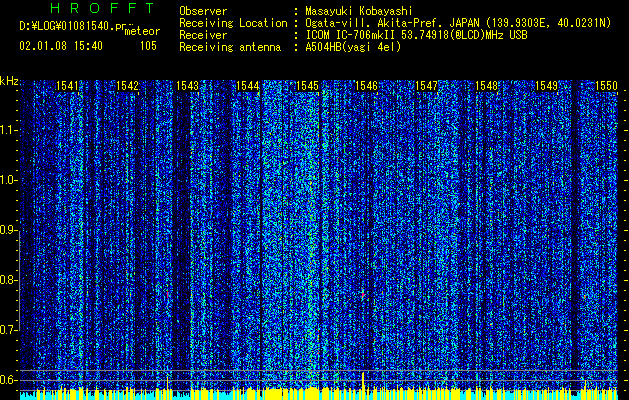
Task: Click the 1.1 kHz axis tick label
Action: tap(8, 130)
